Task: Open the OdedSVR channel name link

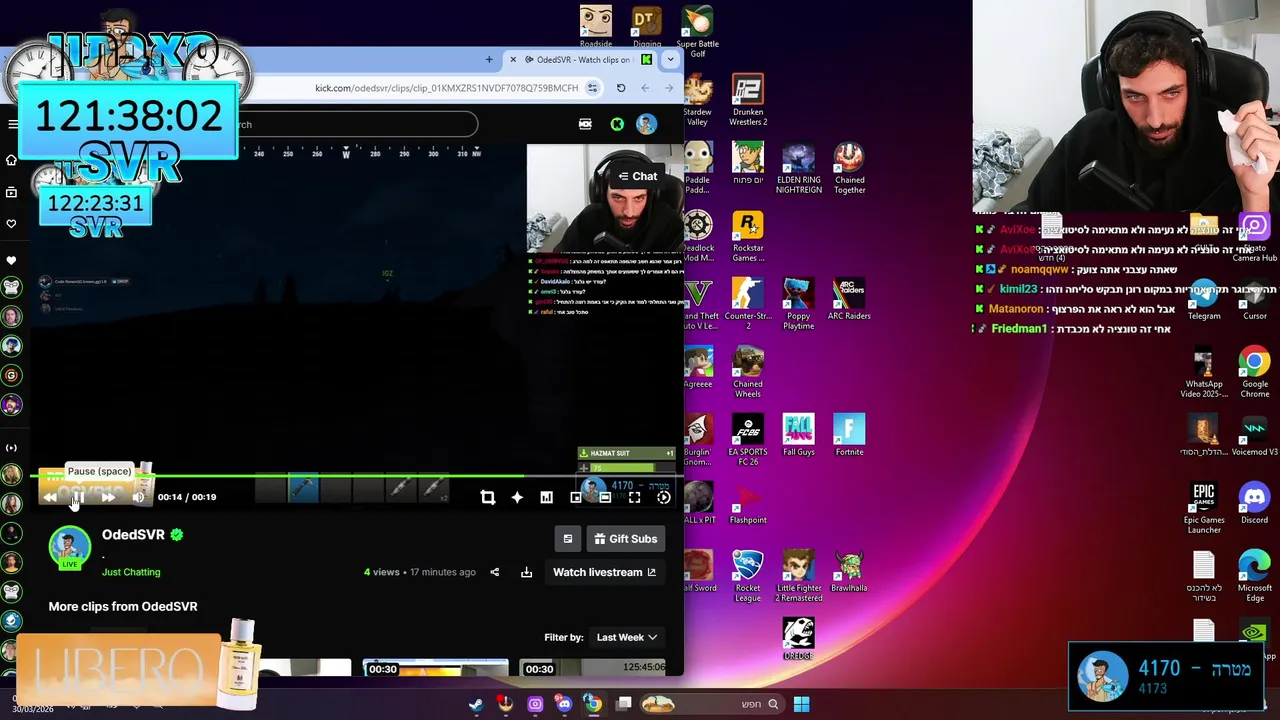Action: (133, 535)
